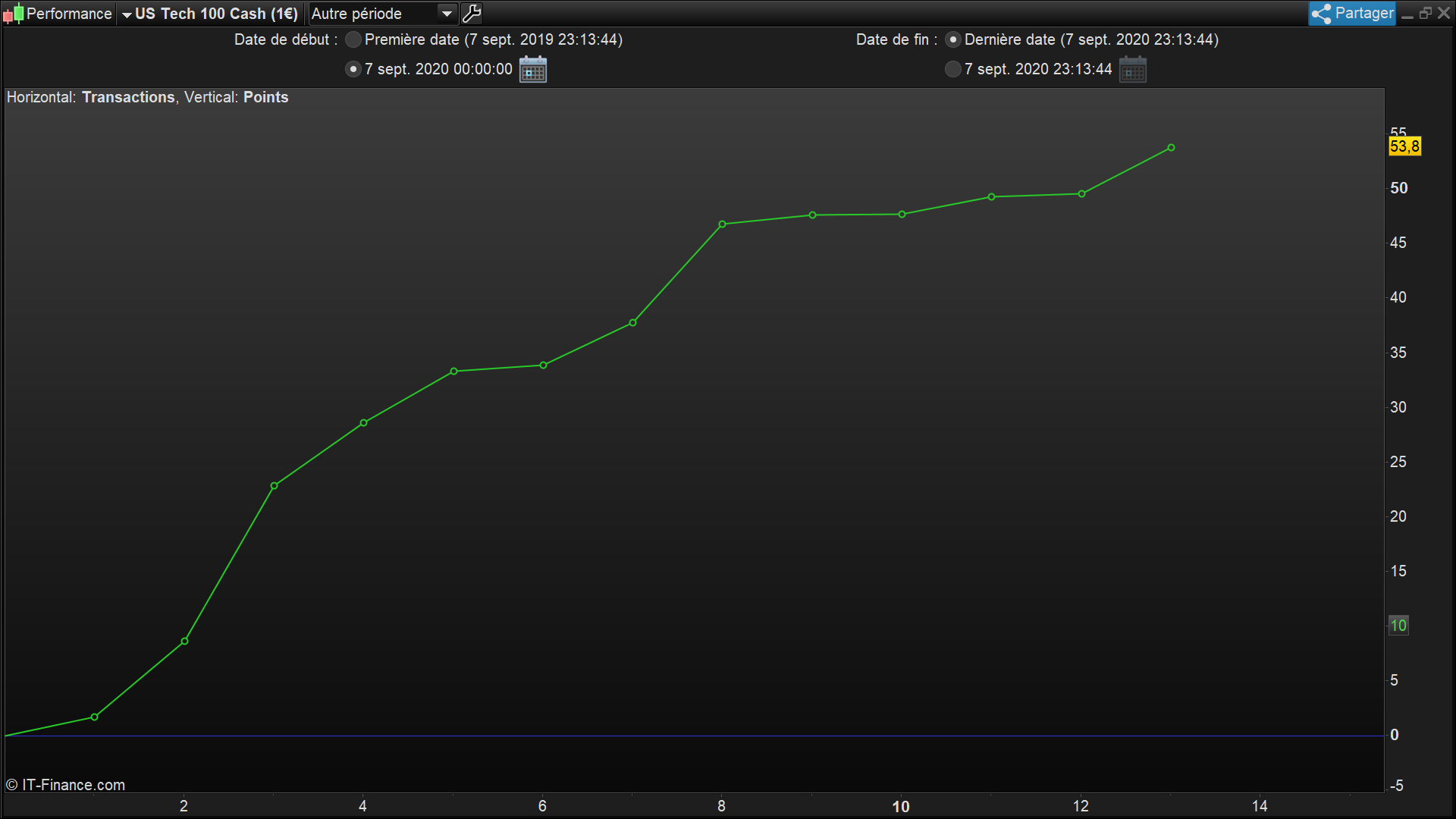Click the Performance candlestick icon
1456x819 pixels.
pyautogui.click(x=13, y=14)
